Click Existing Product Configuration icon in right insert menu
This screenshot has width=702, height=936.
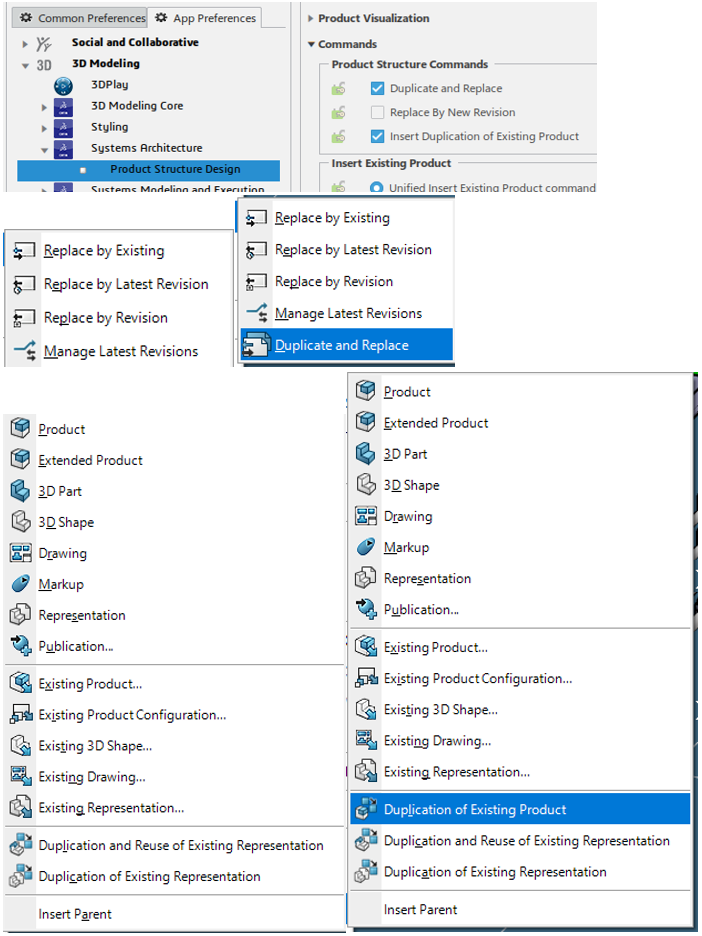(366, 678)
